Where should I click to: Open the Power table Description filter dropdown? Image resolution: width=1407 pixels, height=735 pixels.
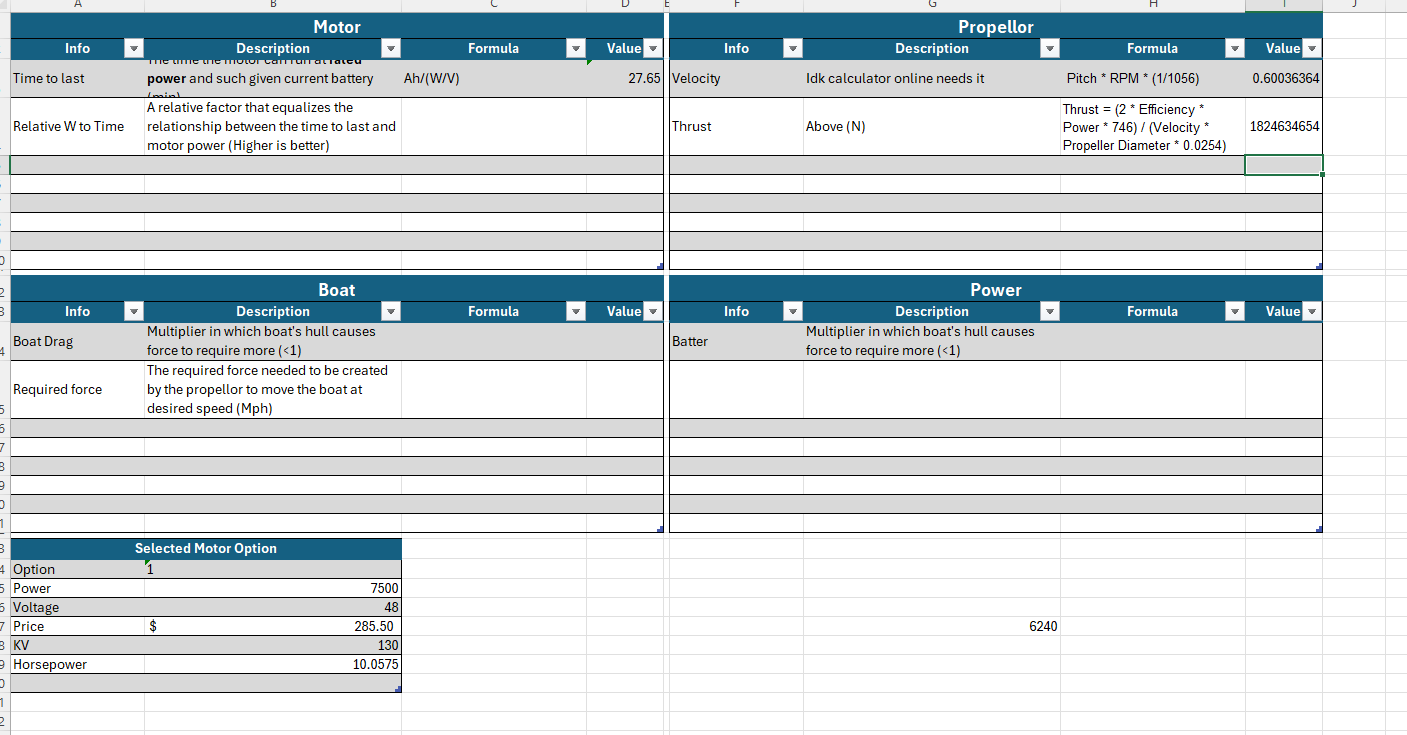pyautogui.click(x=1049, y=311)
